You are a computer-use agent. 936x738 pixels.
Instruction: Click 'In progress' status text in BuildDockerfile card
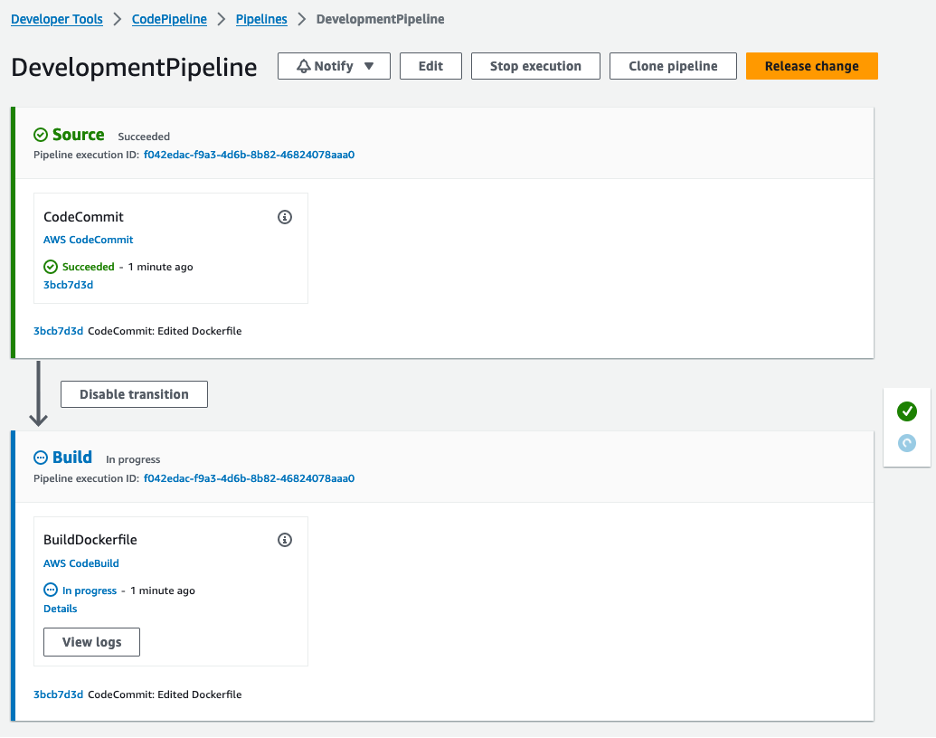click(90, 591)
